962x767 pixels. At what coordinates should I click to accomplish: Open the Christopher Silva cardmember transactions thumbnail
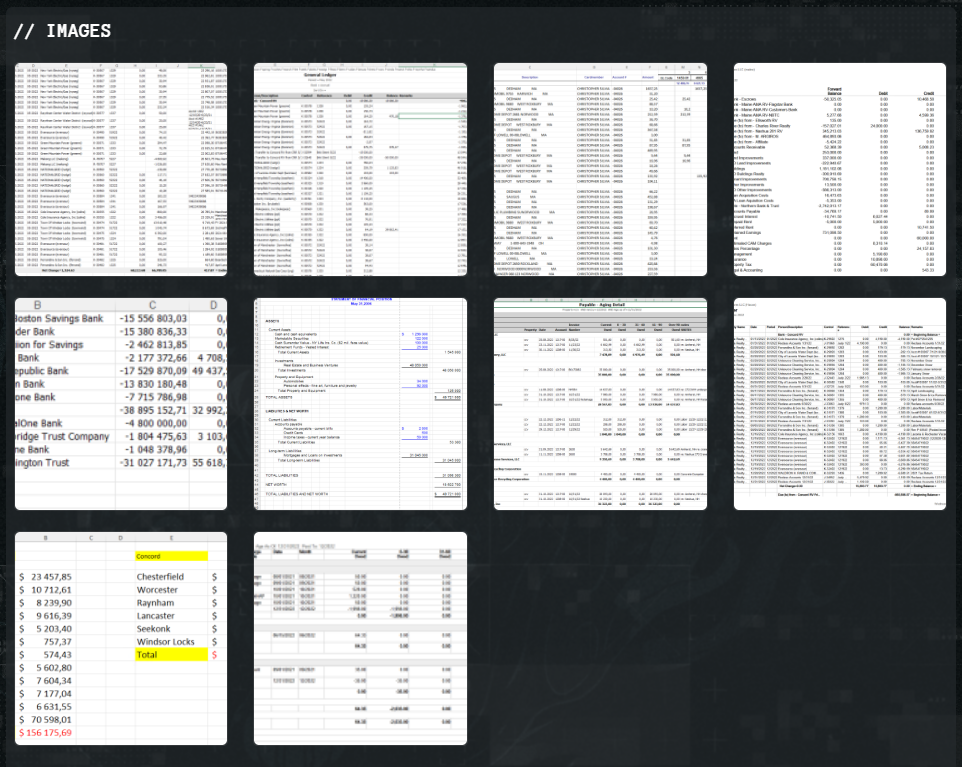pos(600,169)
